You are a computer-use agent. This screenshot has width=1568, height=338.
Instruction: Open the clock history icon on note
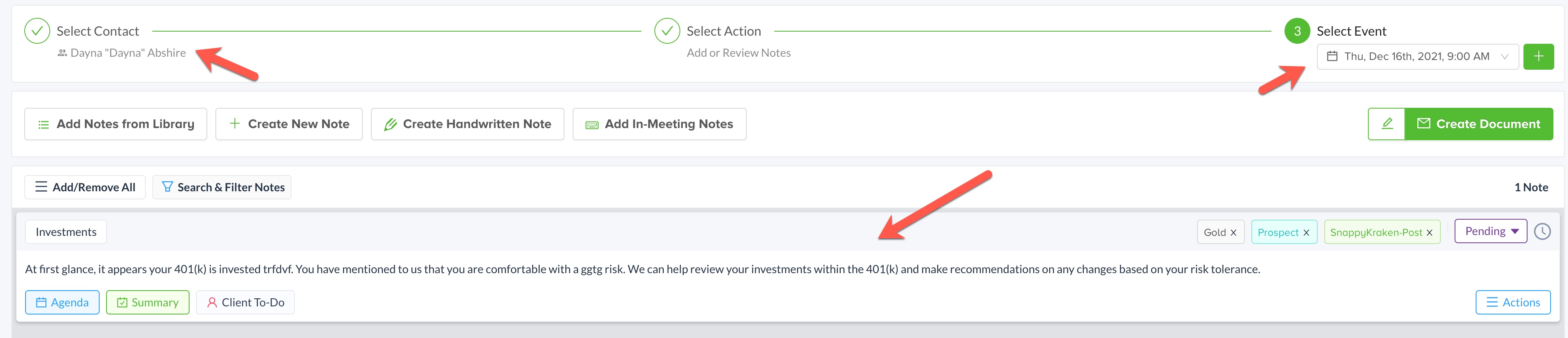coord(1542,231)
